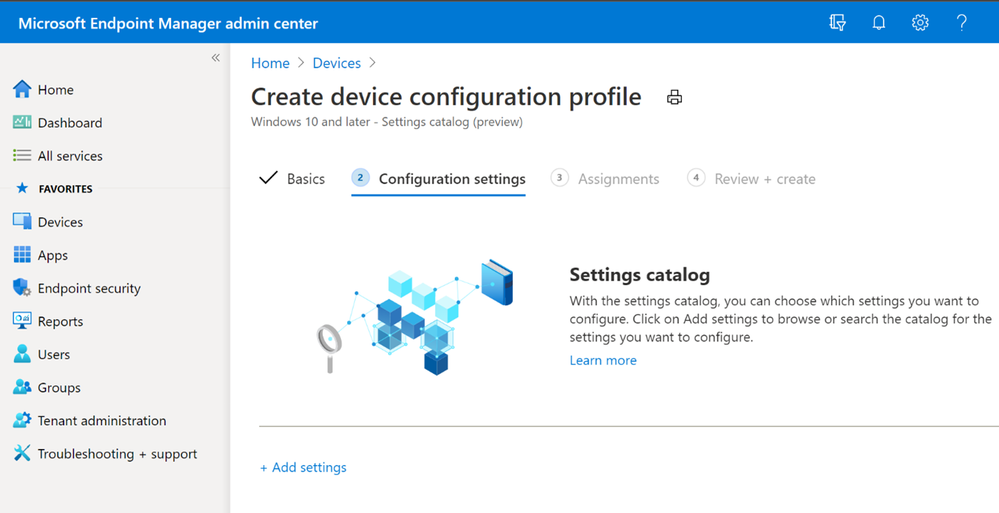Go to the Basics step tab
This screenshot has width=999, height=513.
coord(292,179)
